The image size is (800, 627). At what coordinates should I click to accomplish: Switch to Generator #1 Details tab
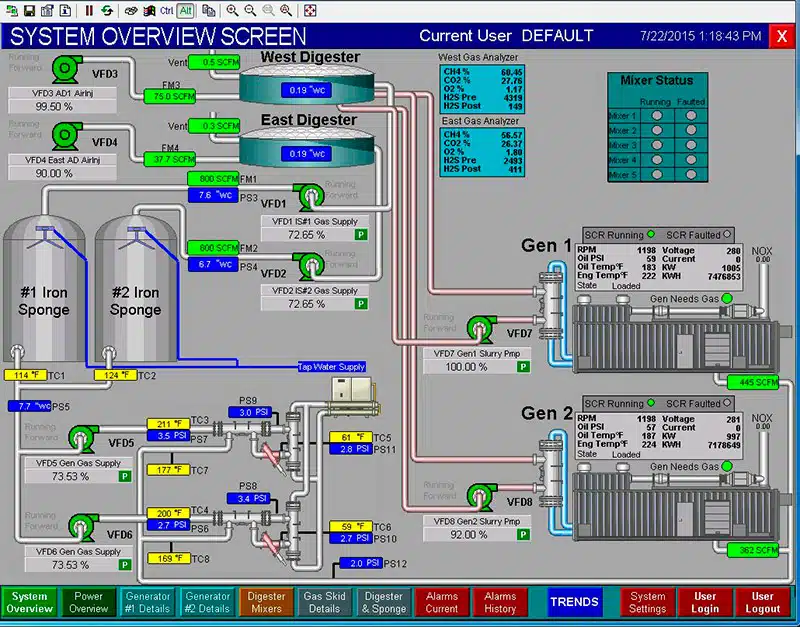pyautogui.click(x=148, y=602)
